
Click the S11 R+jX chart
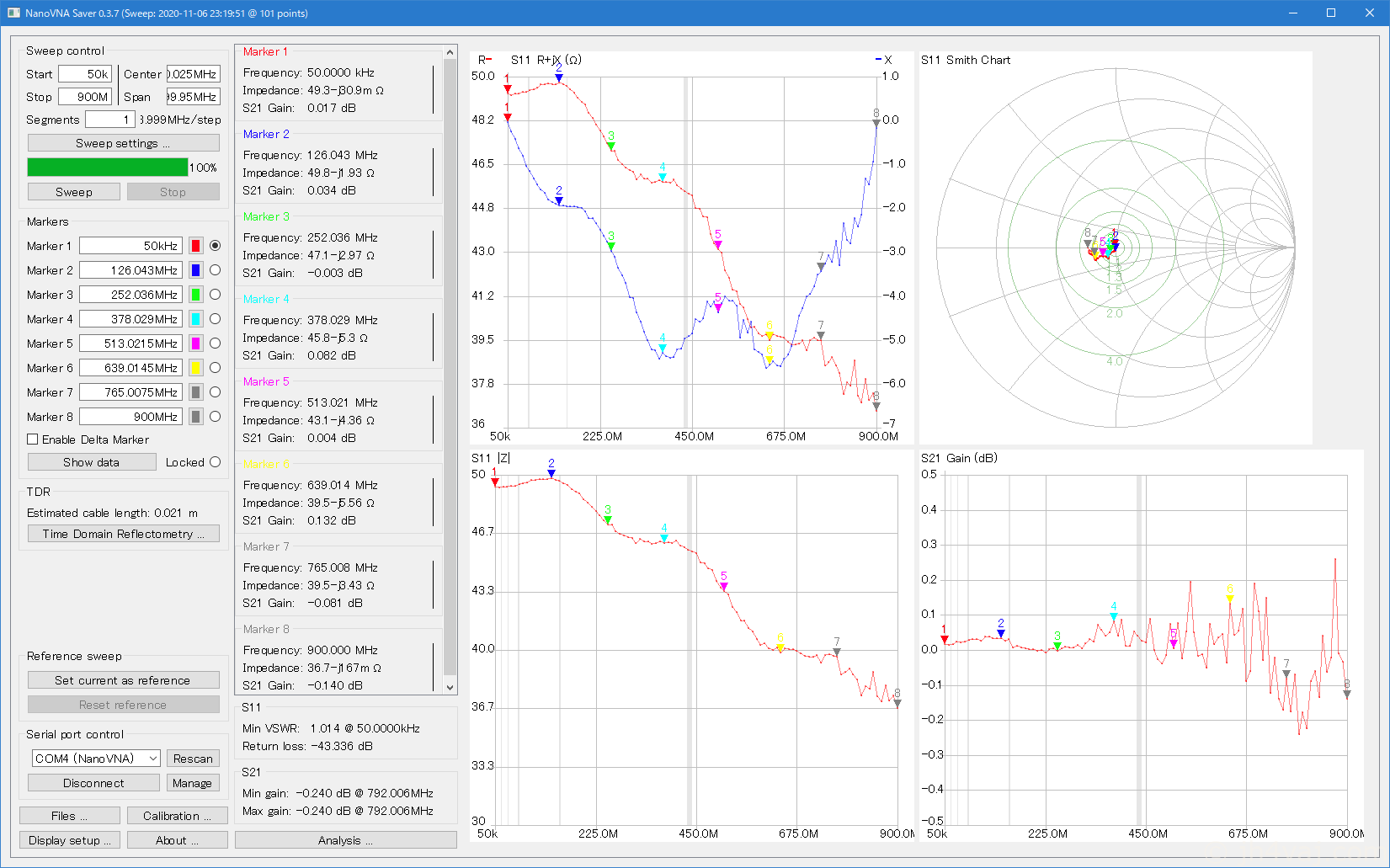(692, 248)
